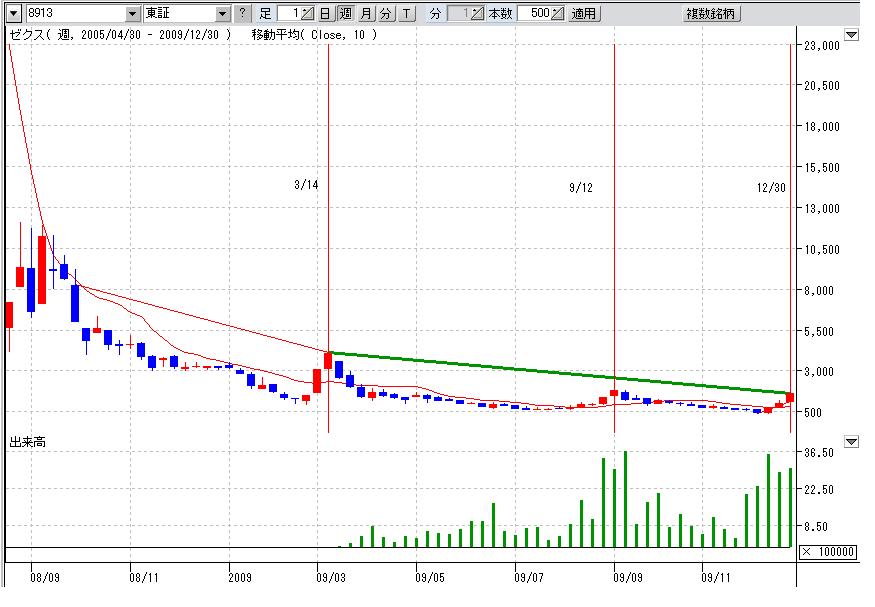Expand the 東証 market exchange dropdown

coord(223,14)
